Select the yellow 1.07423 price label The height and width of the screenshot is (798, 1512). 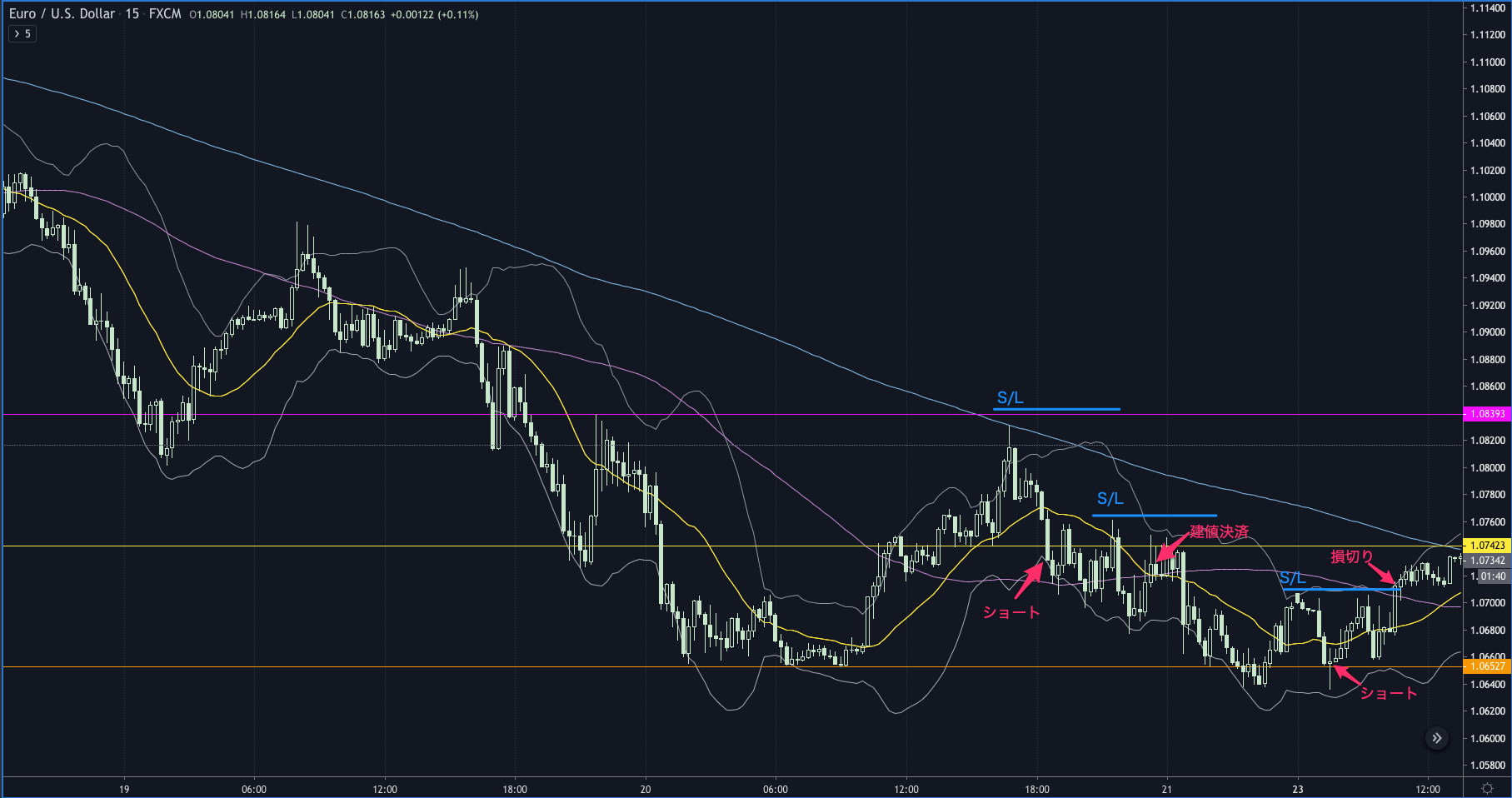pyautogui.click(x=1487, y=546)
